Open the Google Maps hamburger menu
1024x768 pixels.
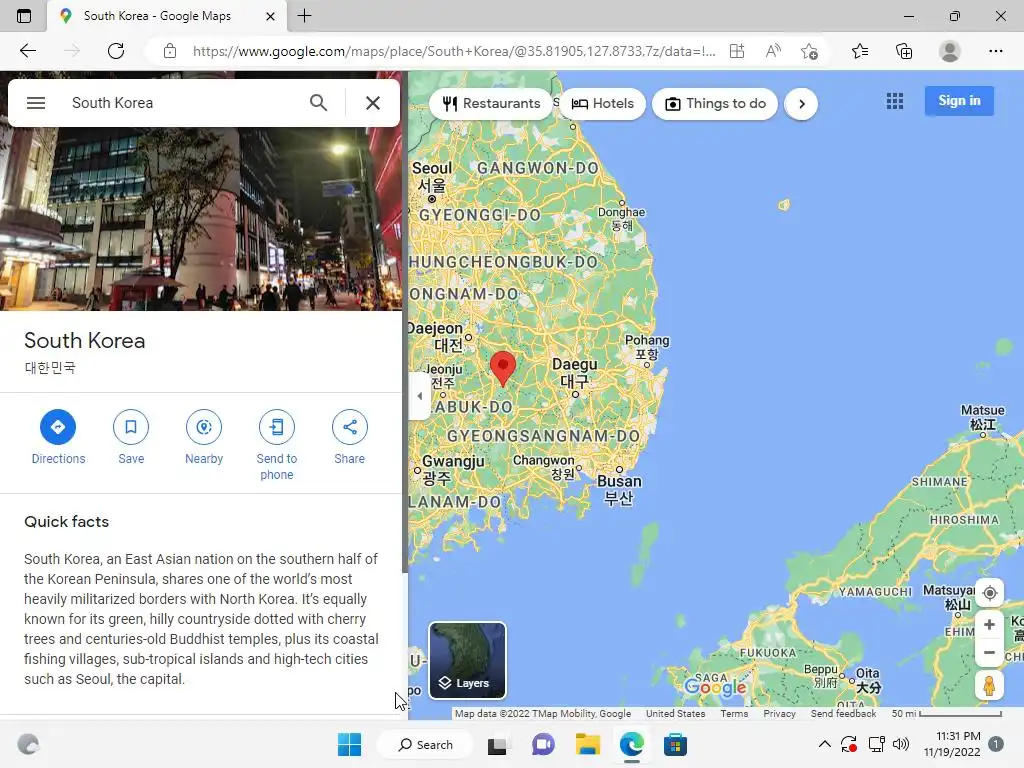36,103
